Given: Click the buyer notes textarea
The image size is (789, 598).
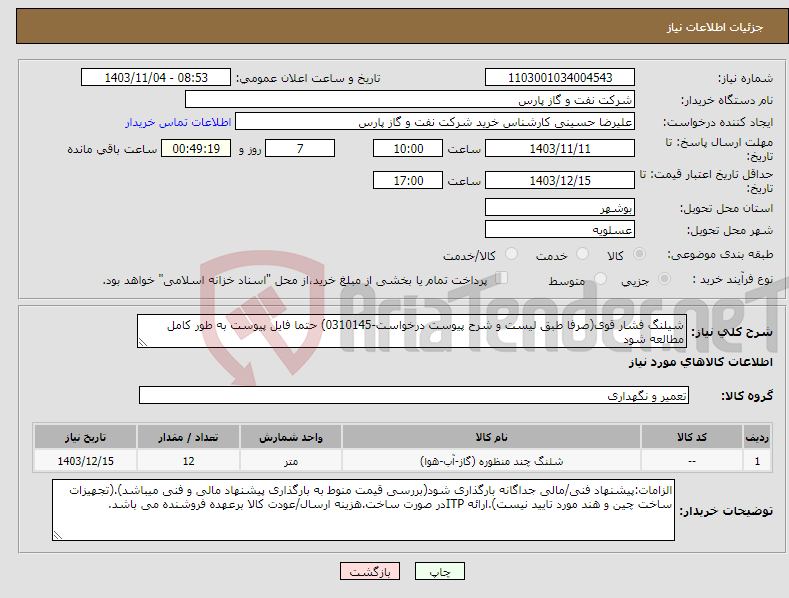Looking at the screenshot, I should (363, 510).
